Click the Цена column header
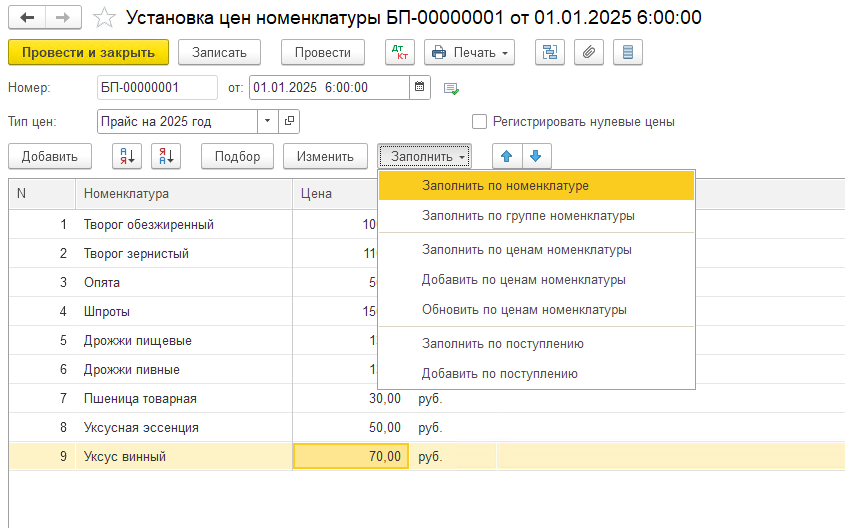This screenshot has width=845, height=528. tap(335, 193)
